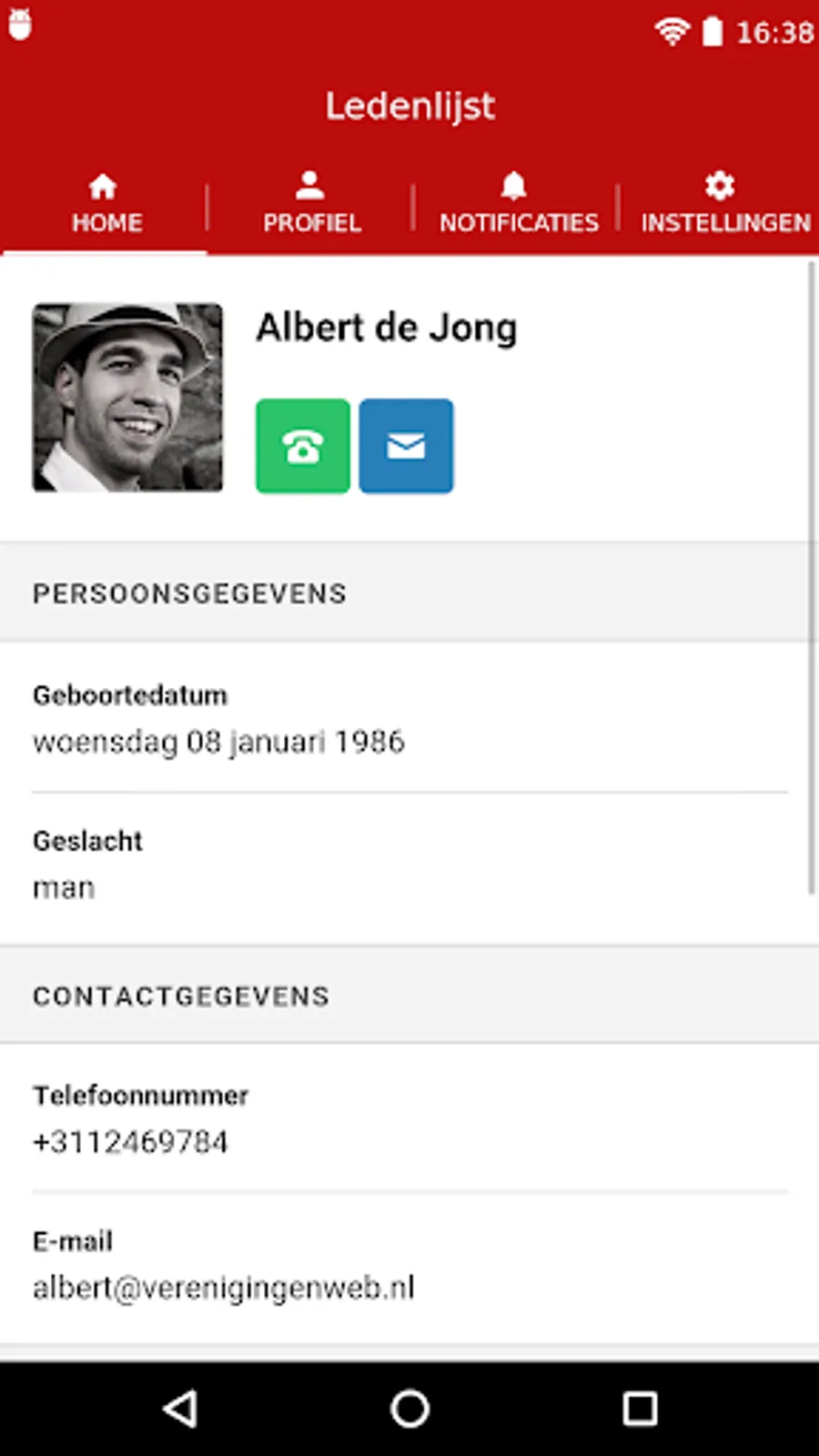
Task: Open the Profiel person icon
Action: click(310, 186)
